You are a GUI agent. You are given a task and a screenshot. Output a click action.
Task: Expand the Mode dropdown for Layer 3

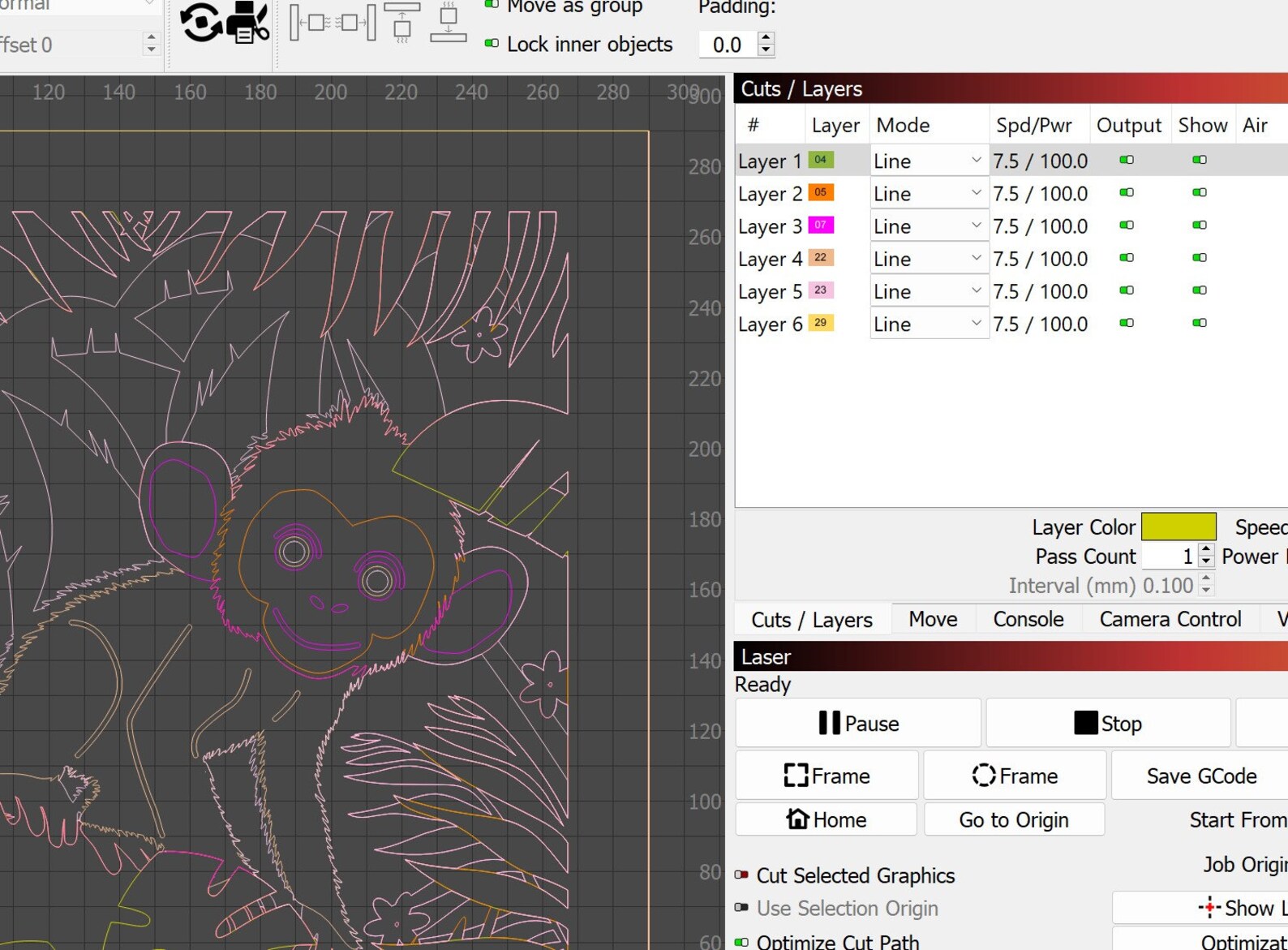(x=929, y=226)
